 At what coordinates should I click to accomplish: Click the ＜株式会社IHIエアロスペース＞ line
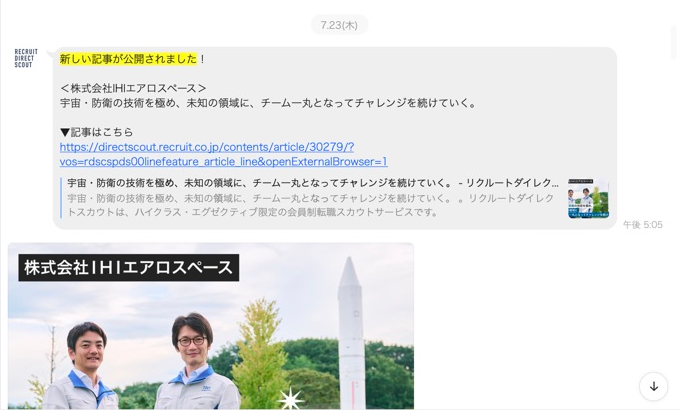pos(133,88)
